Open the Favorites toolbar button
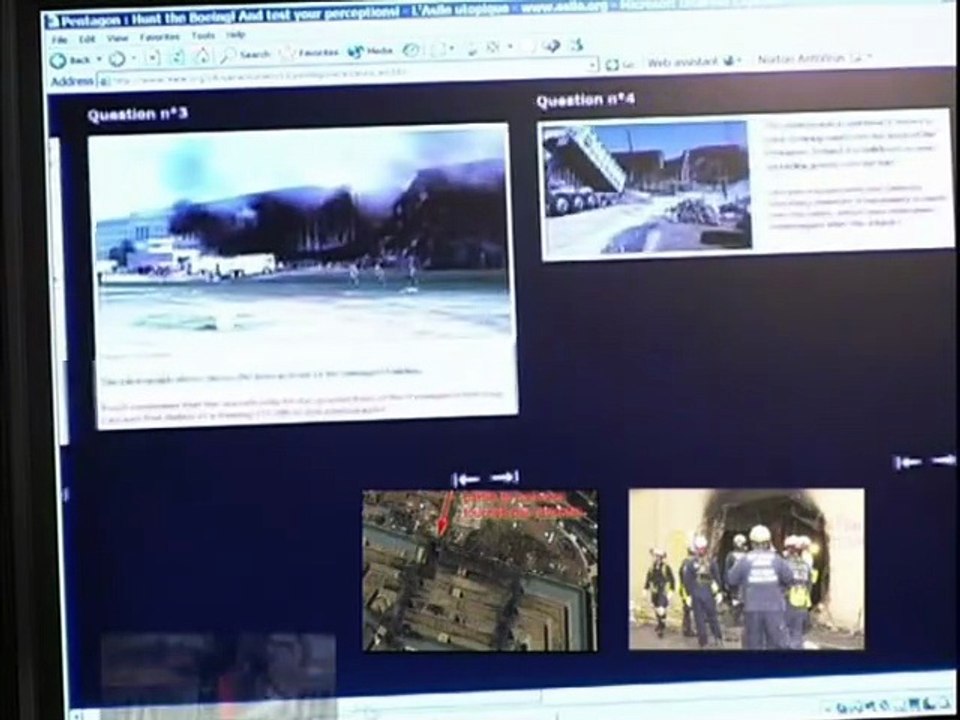 tap(309, 53)
